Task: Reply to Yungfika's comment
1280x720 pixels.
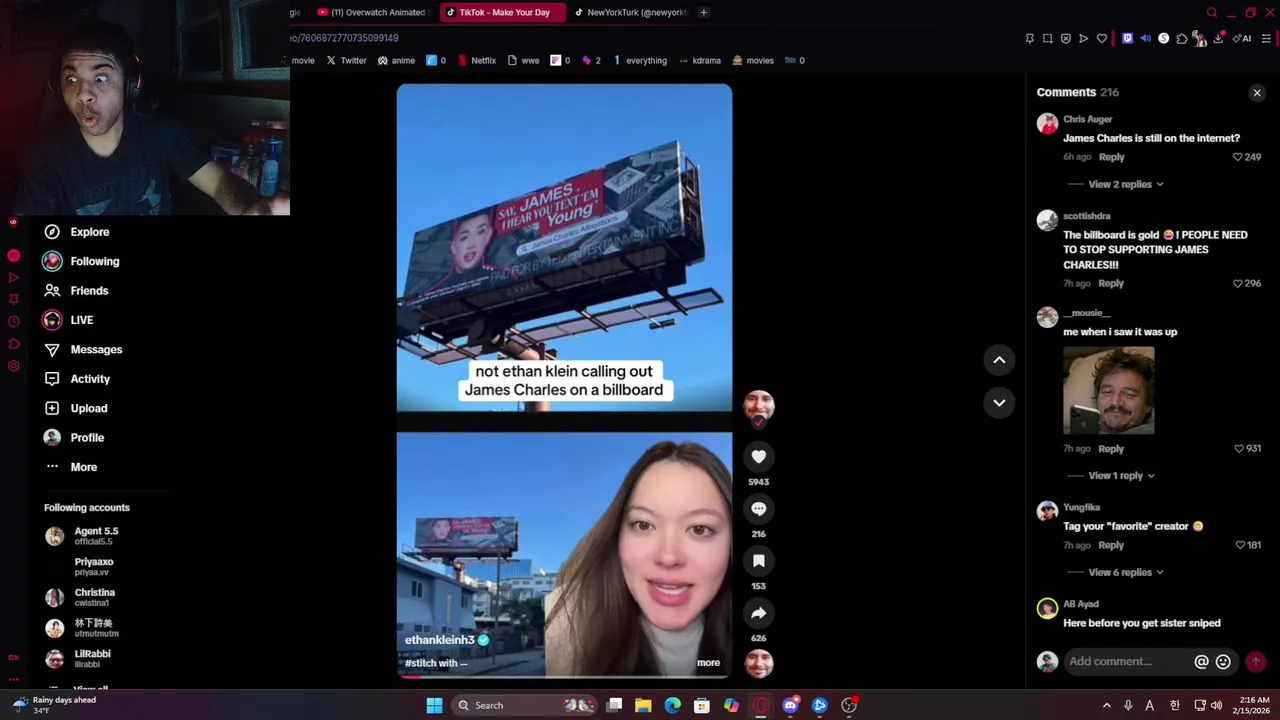Action: point(1110,545)
